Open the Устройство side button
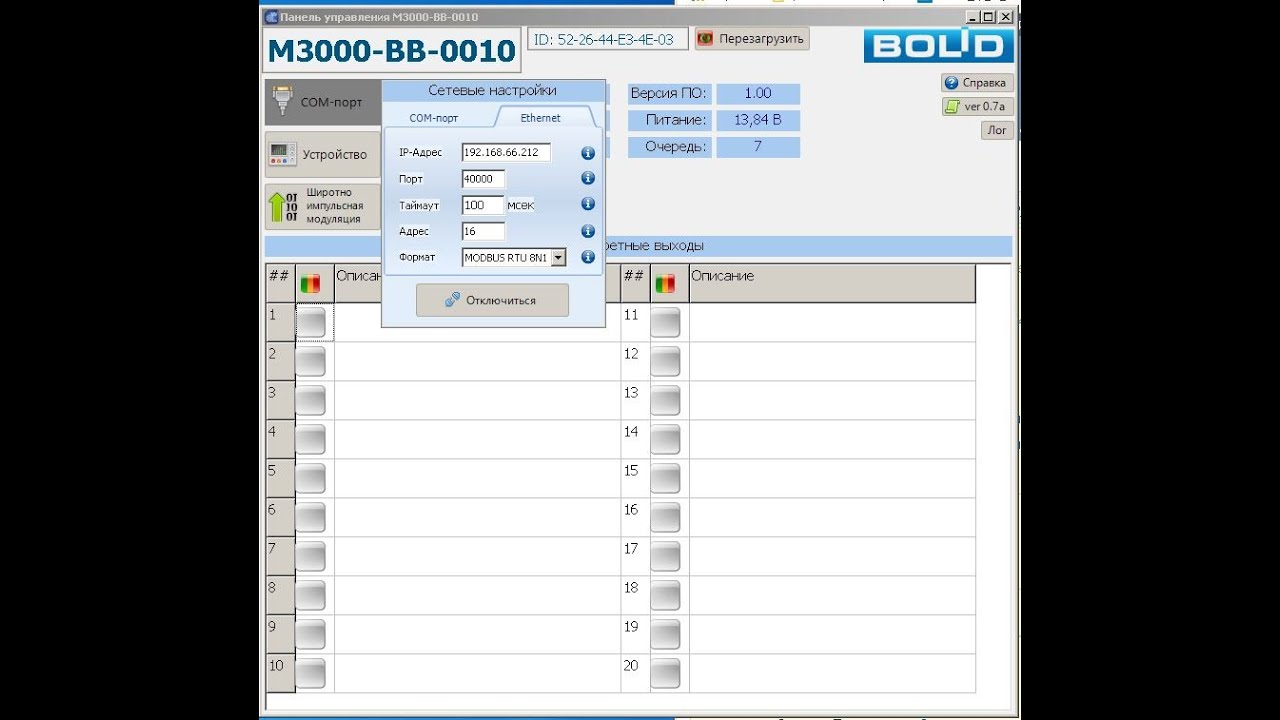Screen dimensions: 1280x720 coord(323,155)
